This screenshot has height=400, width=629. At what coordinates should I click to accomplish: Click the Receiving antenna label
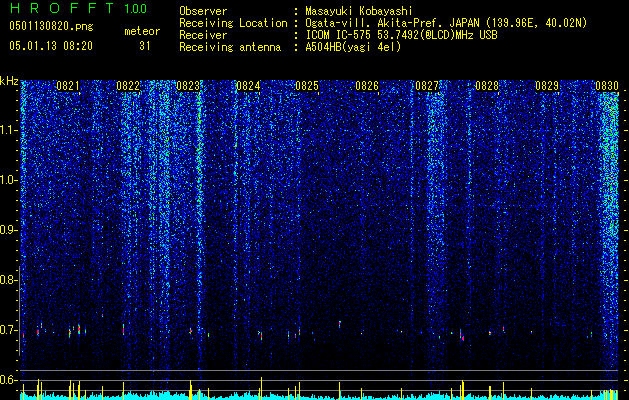click(230, 47)
